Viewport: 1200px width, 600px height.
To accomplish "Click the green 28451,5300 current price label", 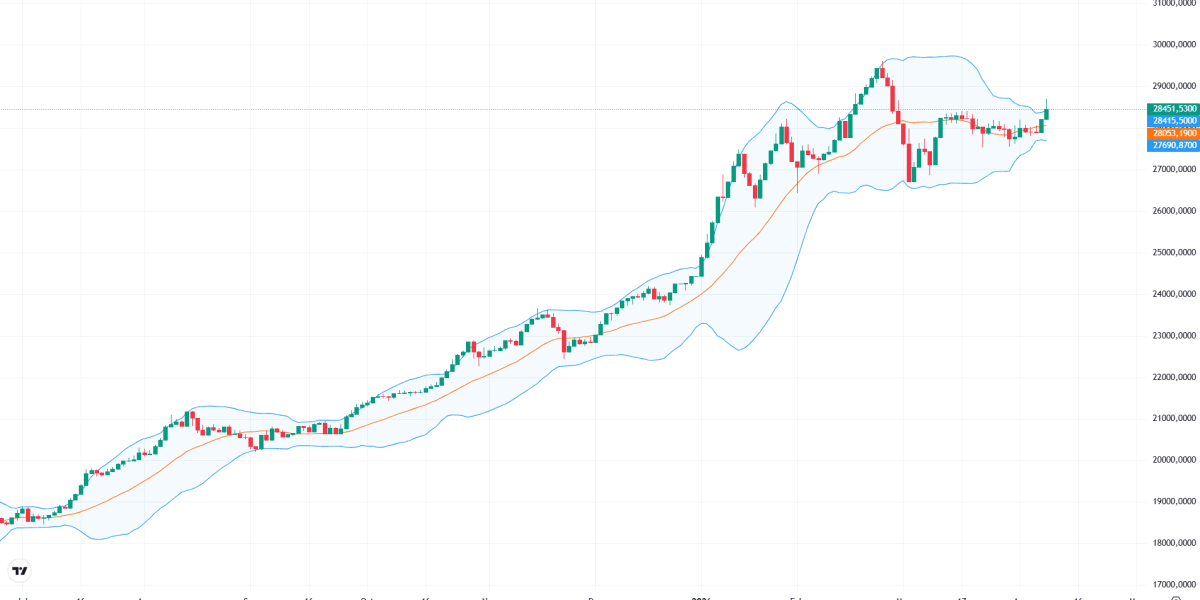I will (1174, 108).
